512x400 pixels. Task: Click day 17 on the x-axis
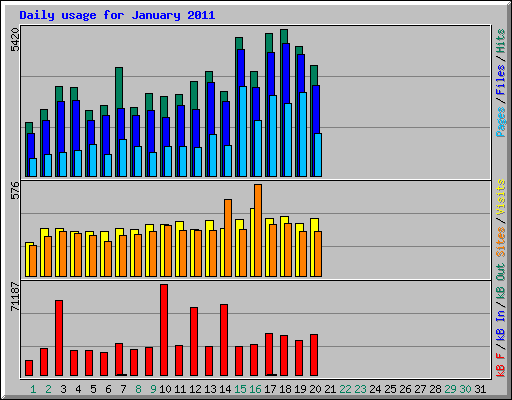tap(270, 389)
